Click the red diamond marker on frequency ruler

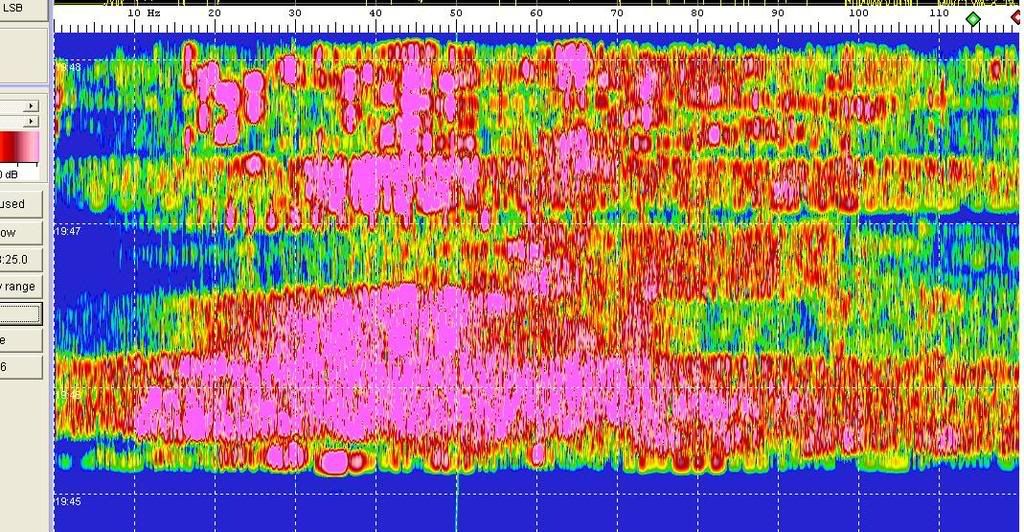pyautogui.click(x=1018, y=18)
